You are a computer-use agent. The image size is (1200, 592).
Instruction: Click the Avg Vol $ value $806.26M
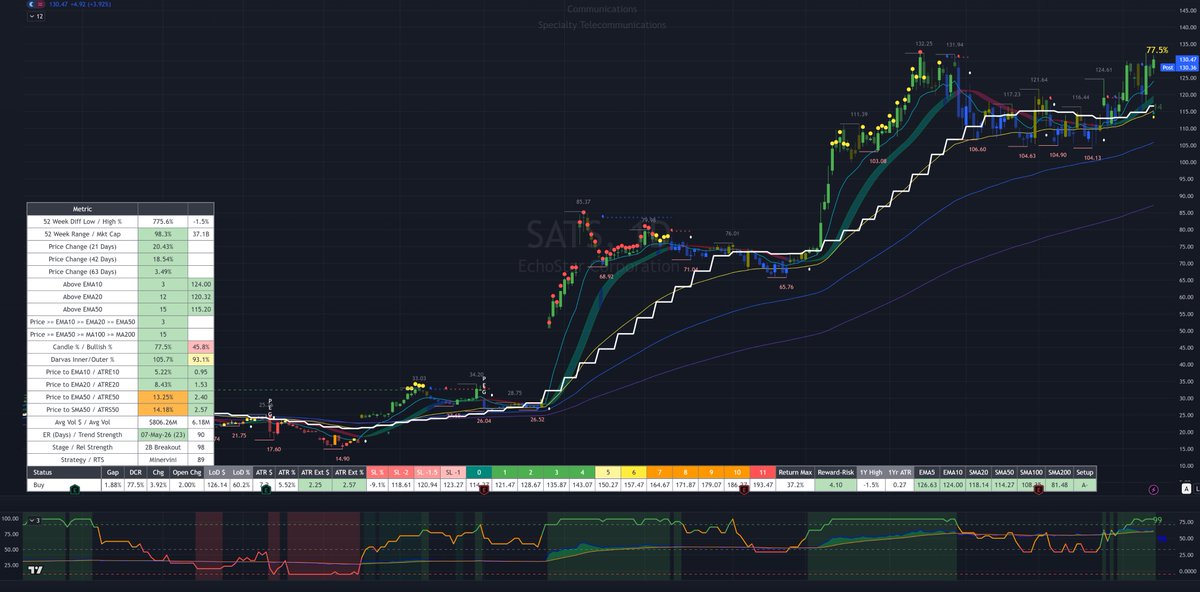pos(162,422)
